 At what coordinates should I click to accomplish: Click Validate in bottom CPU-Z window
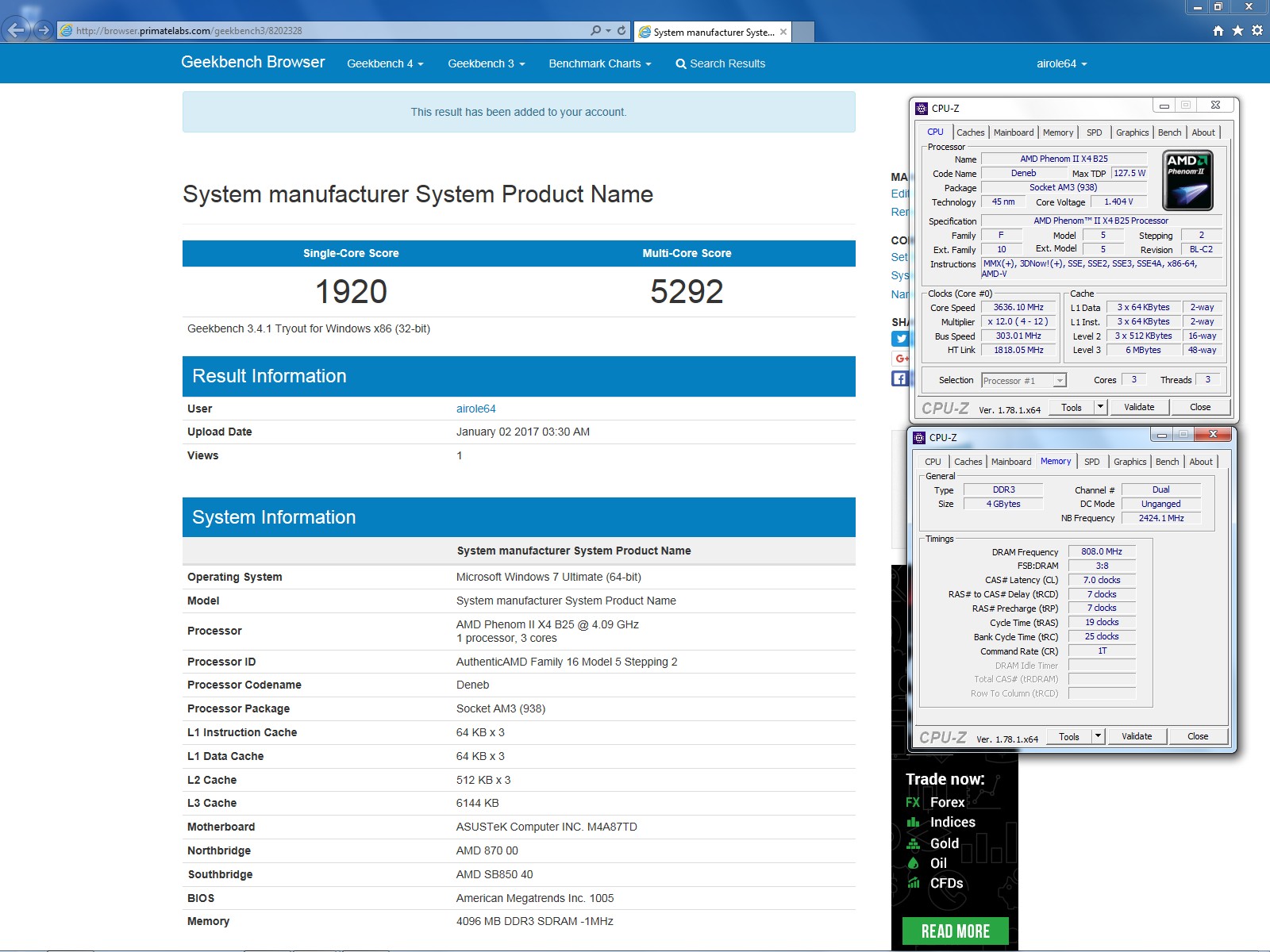tap(1137, 736)
